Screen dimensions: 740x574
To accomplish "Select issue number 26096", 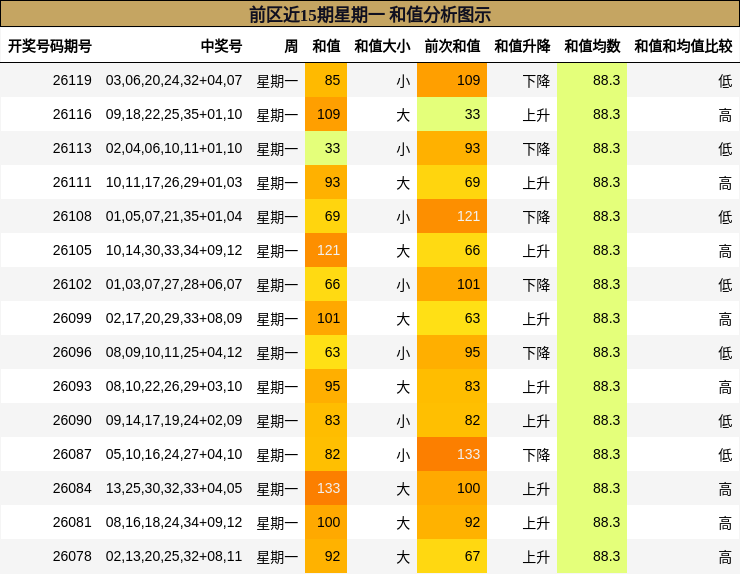I will (72, 352).
